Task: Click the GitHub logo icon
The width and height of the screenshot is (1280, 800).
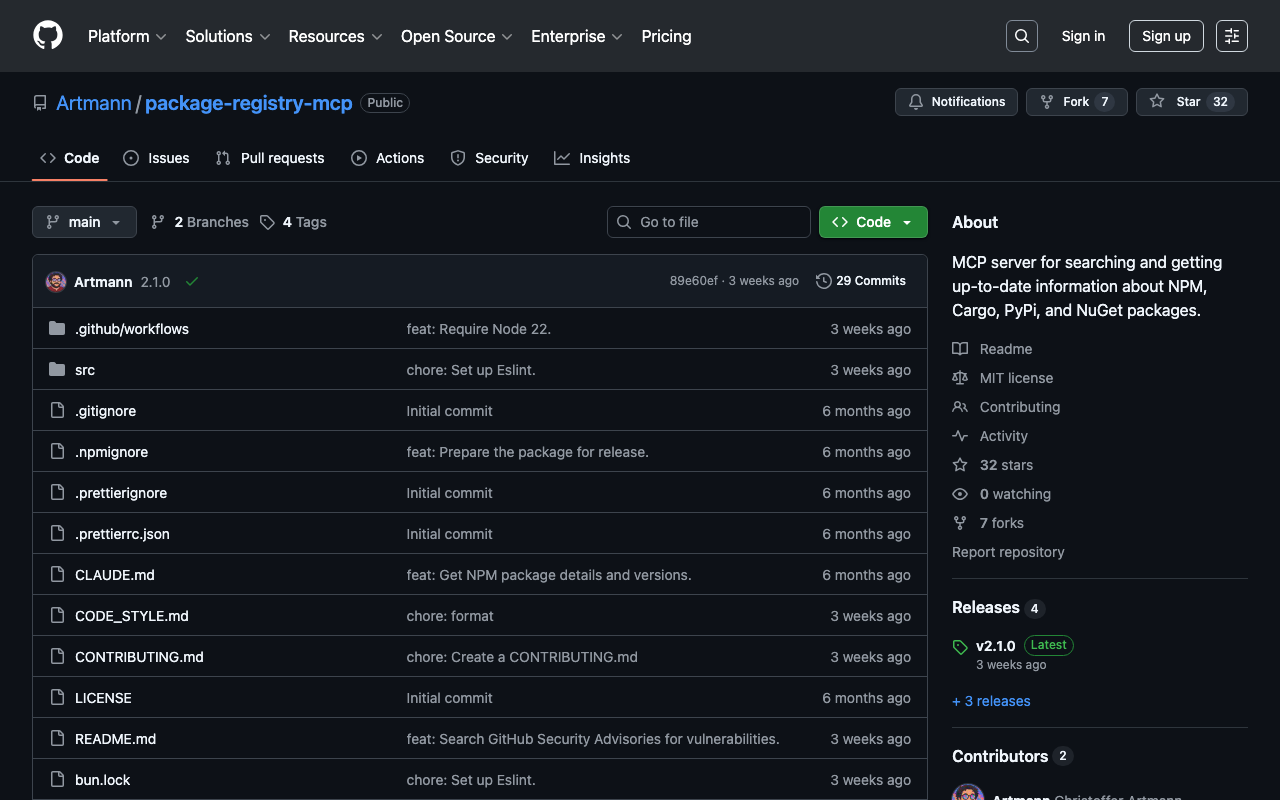Action: click(x=48, y=36)
